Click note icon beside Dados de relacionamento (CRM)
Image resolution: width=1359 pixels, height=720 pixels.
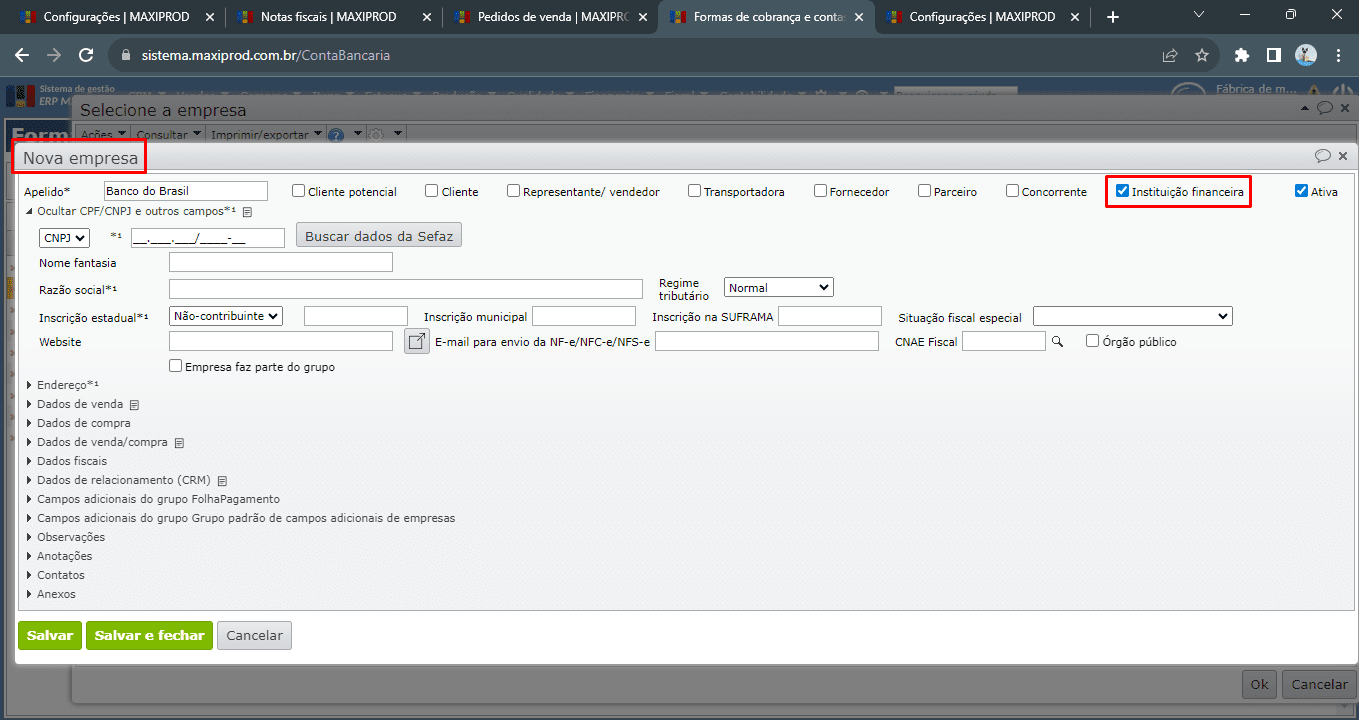pyautogui.click(x=222, y=481)
